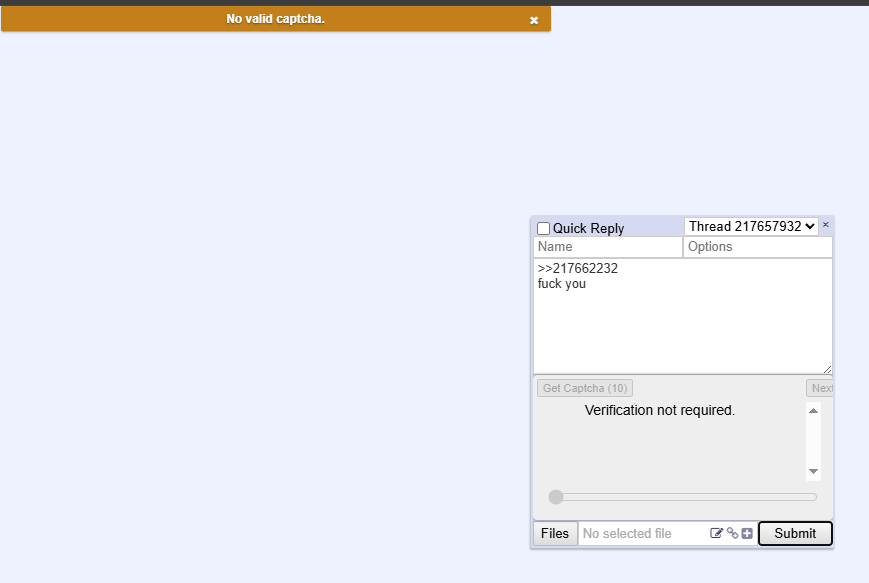Click the captcha scroll down arrow
The height and width of the screenshot is (583, 869).
click(813, 472)
